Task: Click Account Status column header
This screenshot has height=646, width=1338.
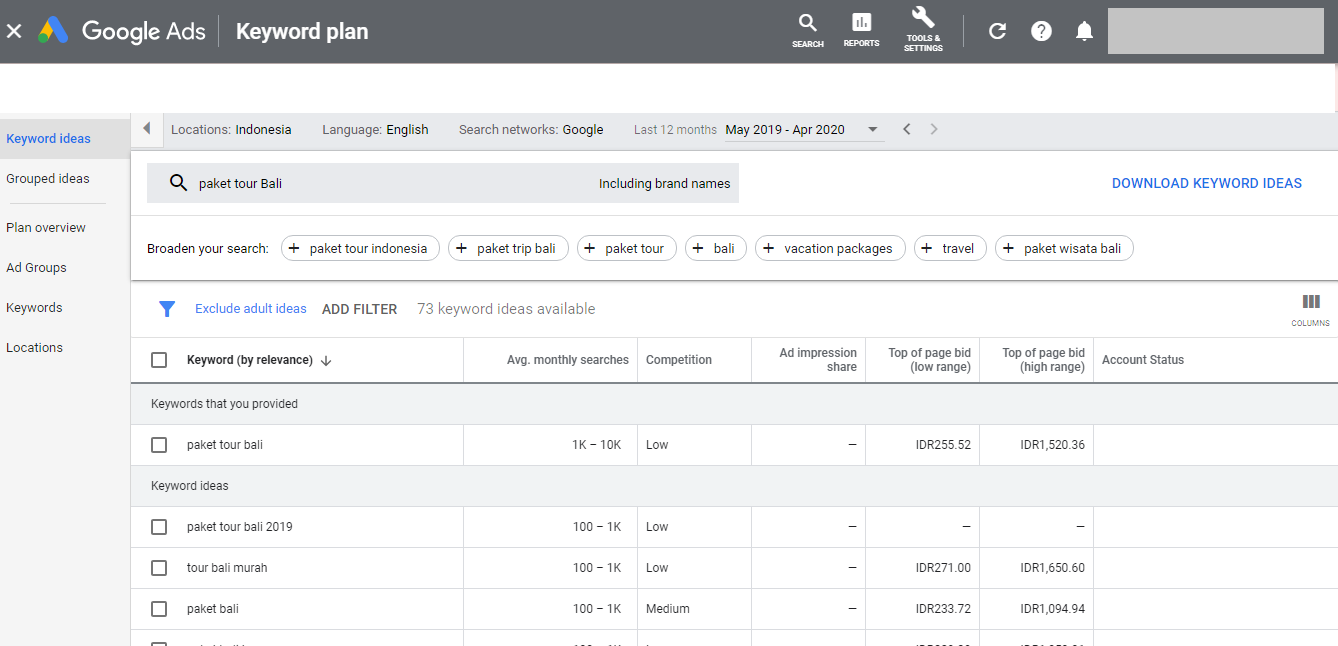Action: [x=1143, y=360]
